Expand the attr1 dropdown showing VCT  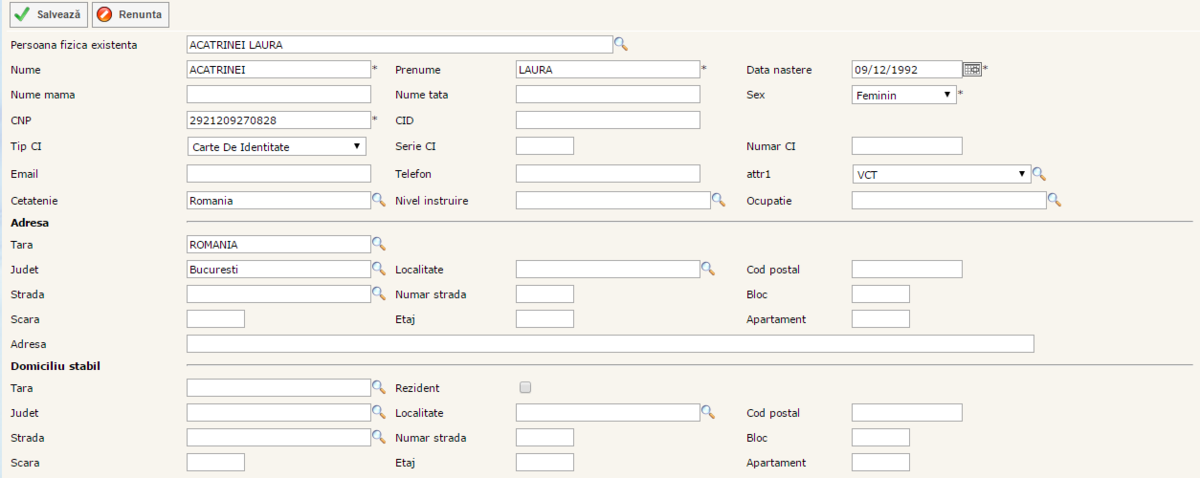tap(940, 174)
